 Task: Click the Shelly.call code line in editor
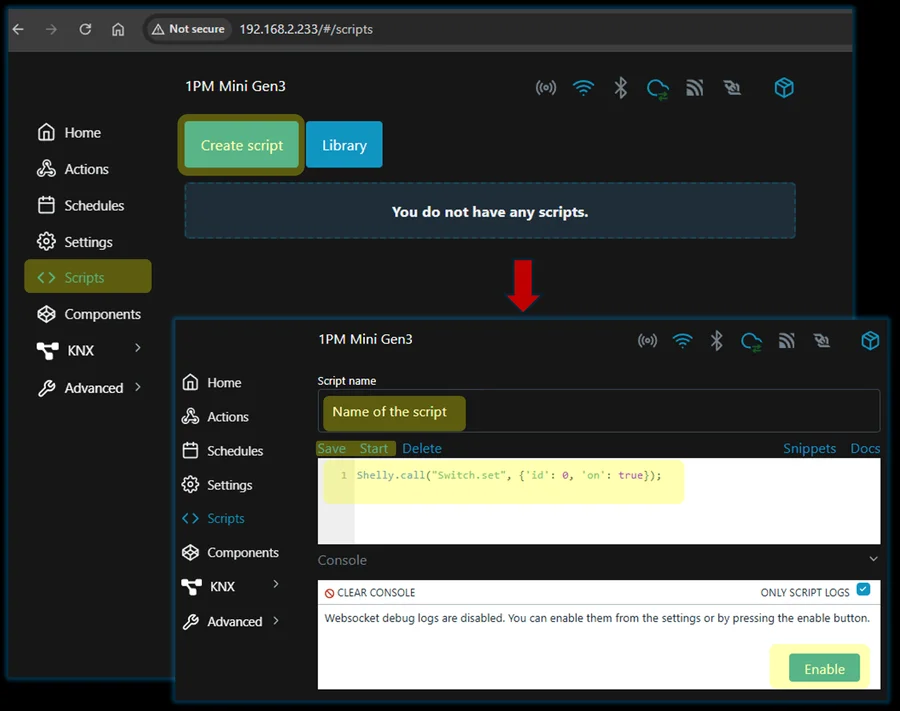tap(509, 475)
